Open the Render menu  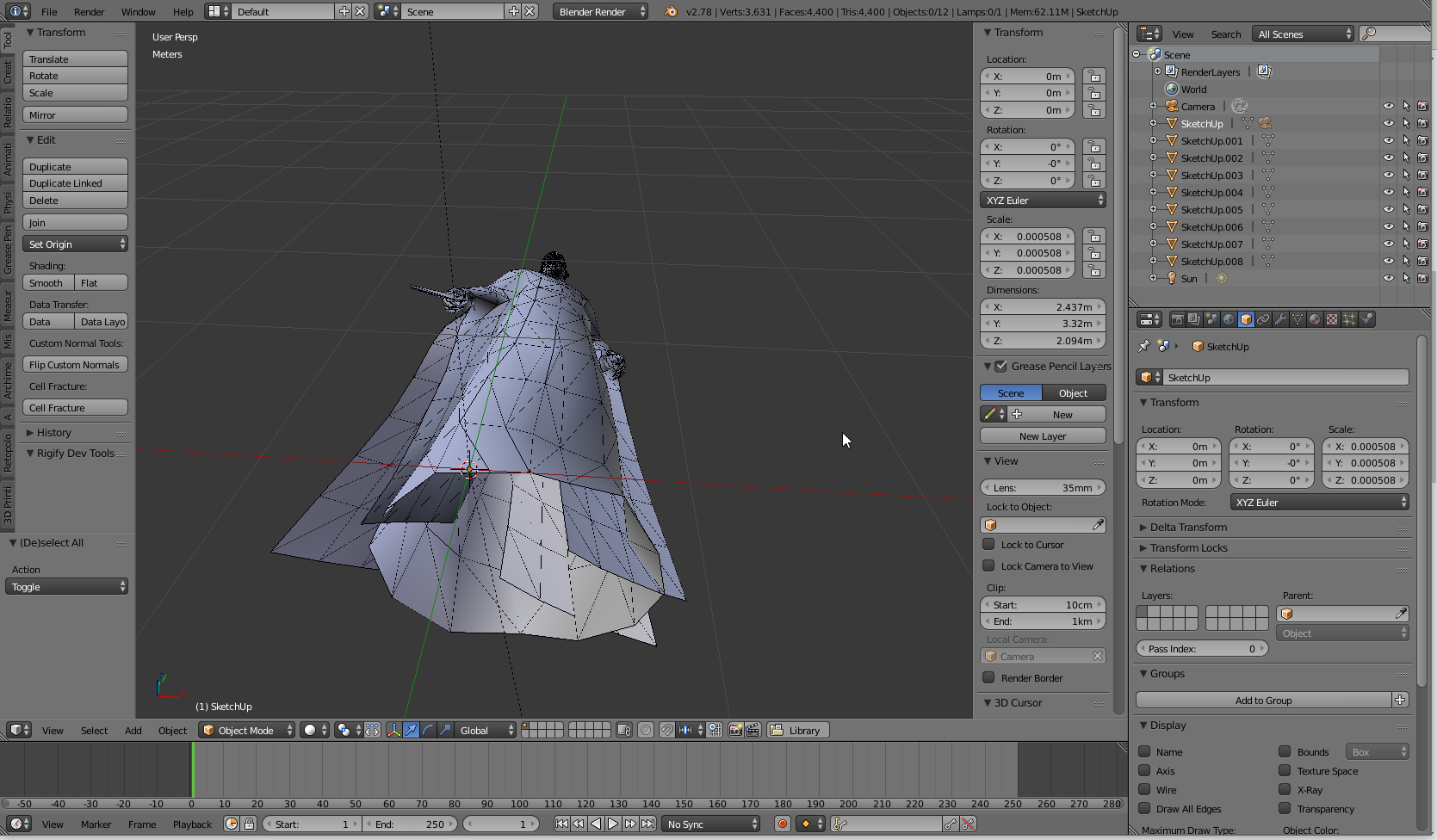(x=89, y=11)
